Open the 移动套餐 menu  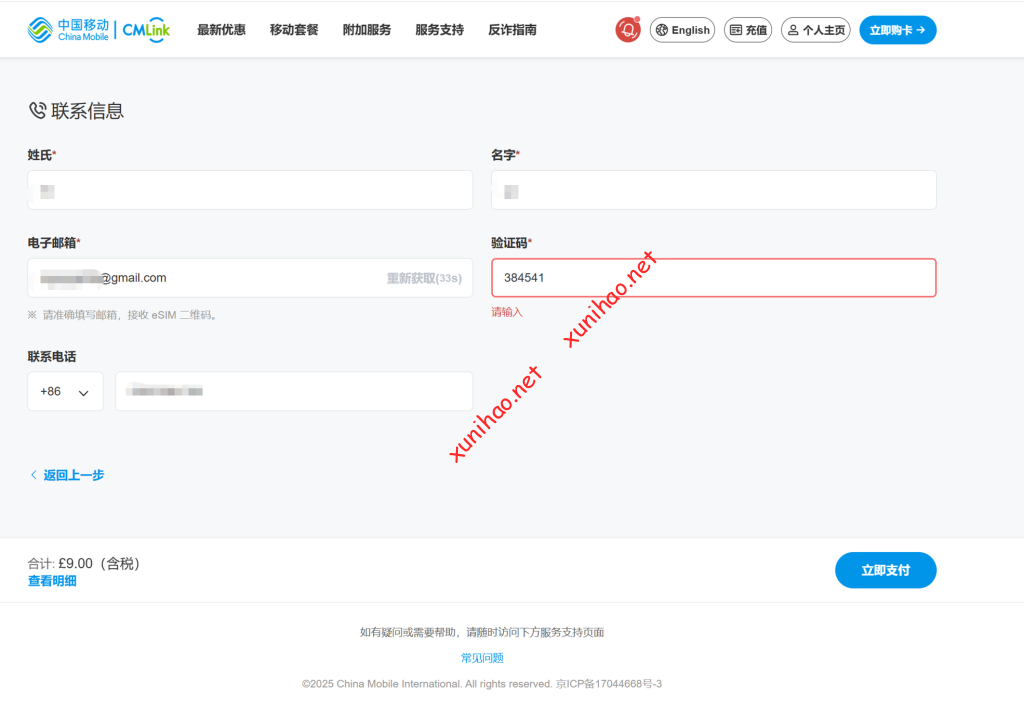pos(294,30)
